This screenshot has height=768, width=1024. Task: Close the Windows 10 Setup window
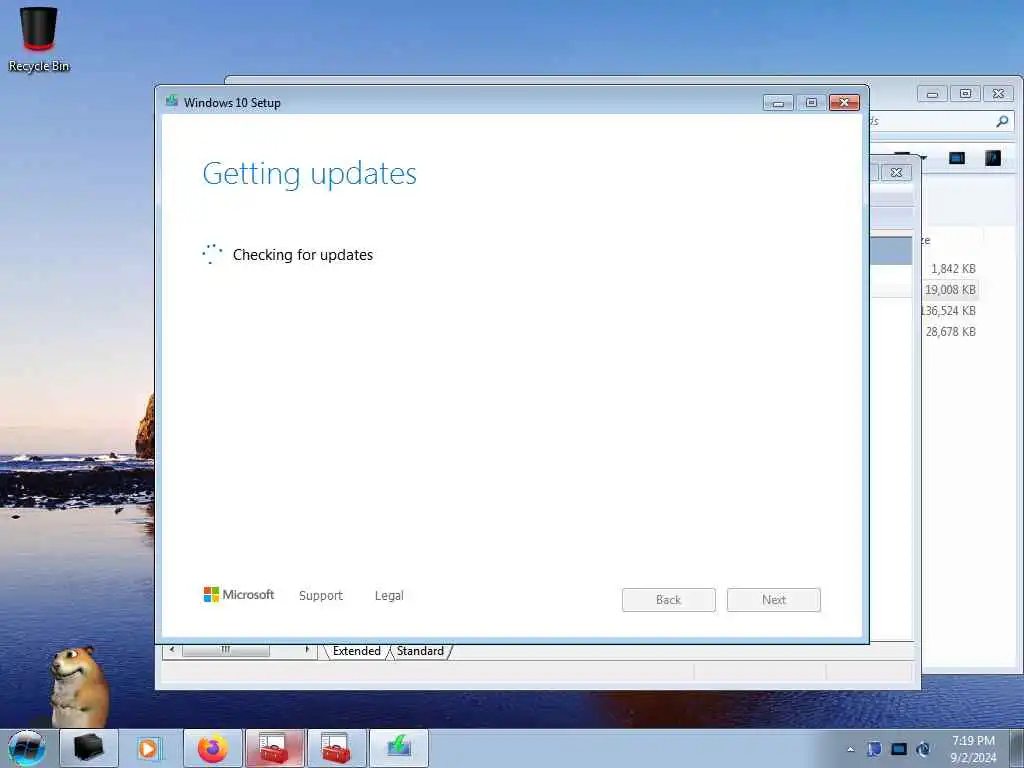844,103
